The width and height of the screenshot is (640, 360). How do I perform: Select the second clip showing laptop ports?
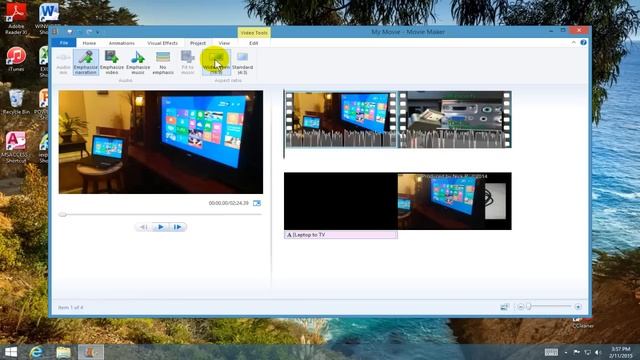[455, 119]
